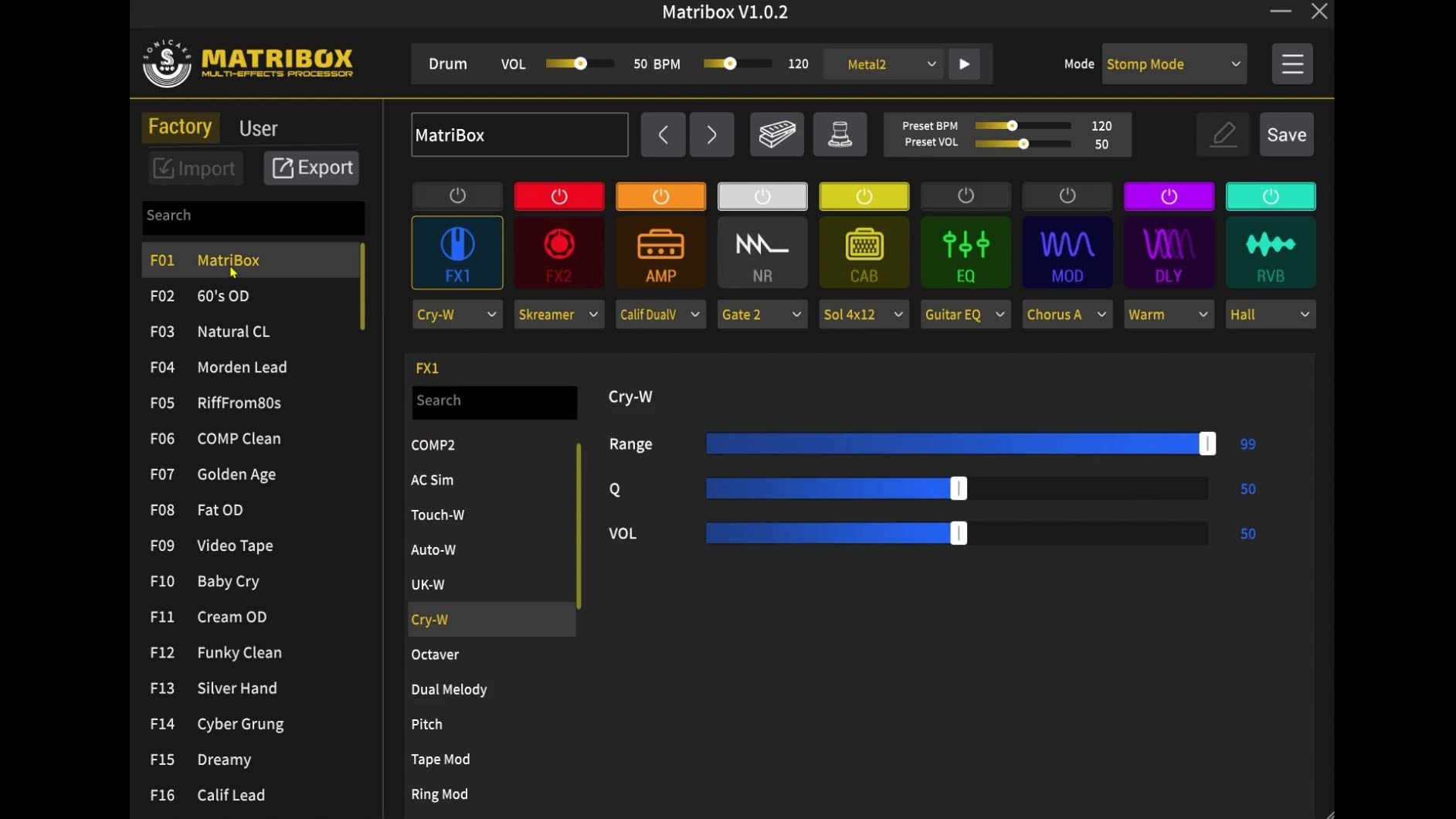Go to previous preset with left arrow
Viewport: 1456px width, 819px height.
[x=663, y=134]
